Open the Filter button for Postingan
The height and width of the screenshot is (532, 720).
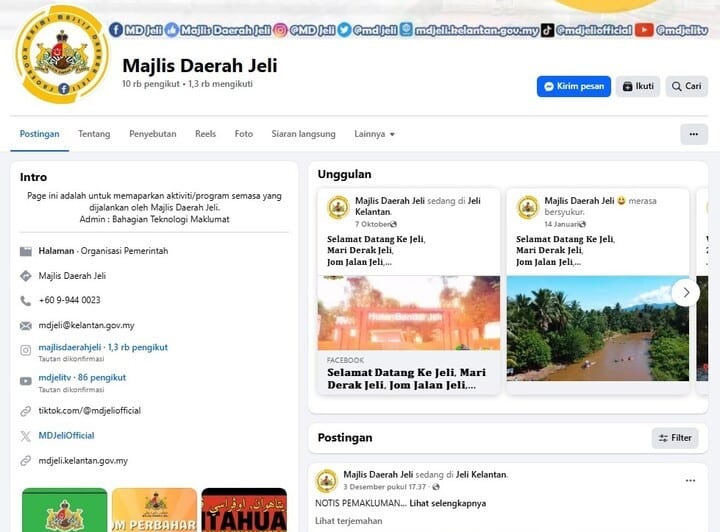[675, 438]
